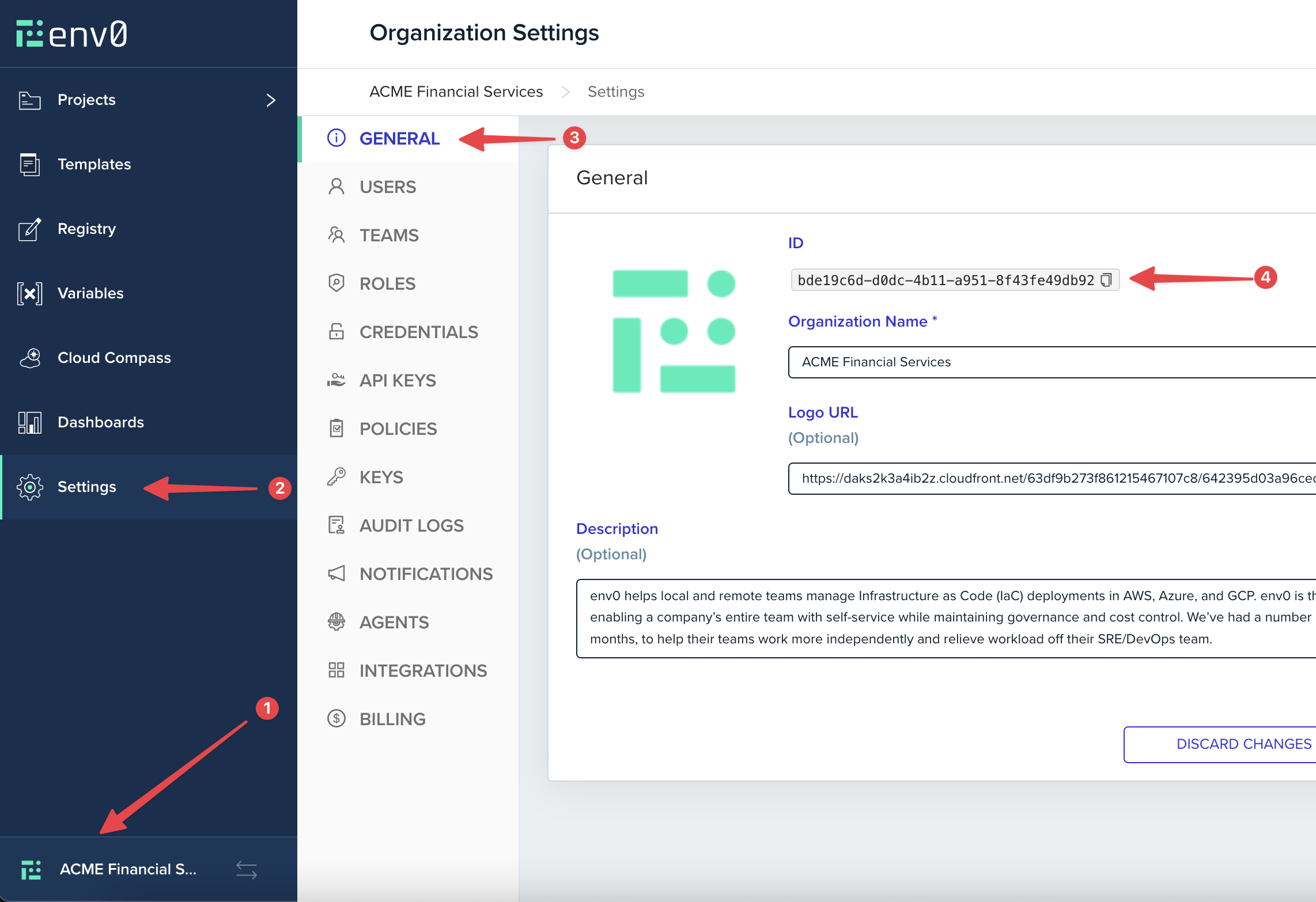1316x902 pixels.
Task: Click the Dashboards chart icon
Action: (x=30, y=422)
